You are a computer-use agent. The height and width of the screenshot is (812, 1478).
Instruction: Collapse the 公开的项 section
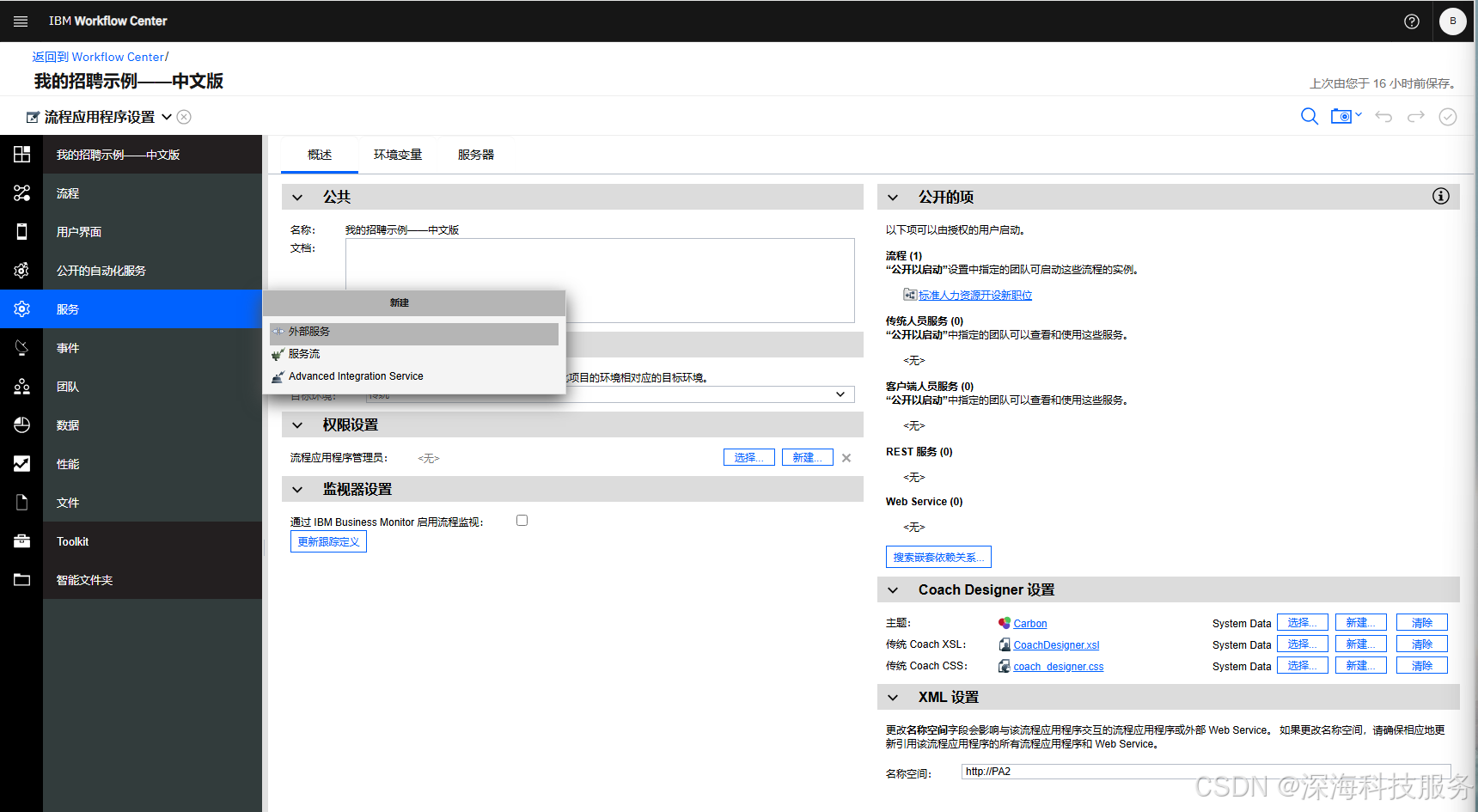point(893,197)
